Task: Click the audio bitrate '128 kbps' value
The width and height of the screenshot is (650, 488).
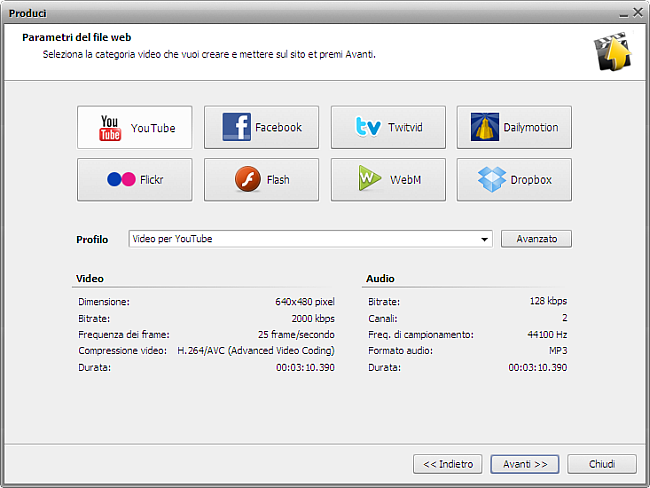Action: (x=548, y=301)
